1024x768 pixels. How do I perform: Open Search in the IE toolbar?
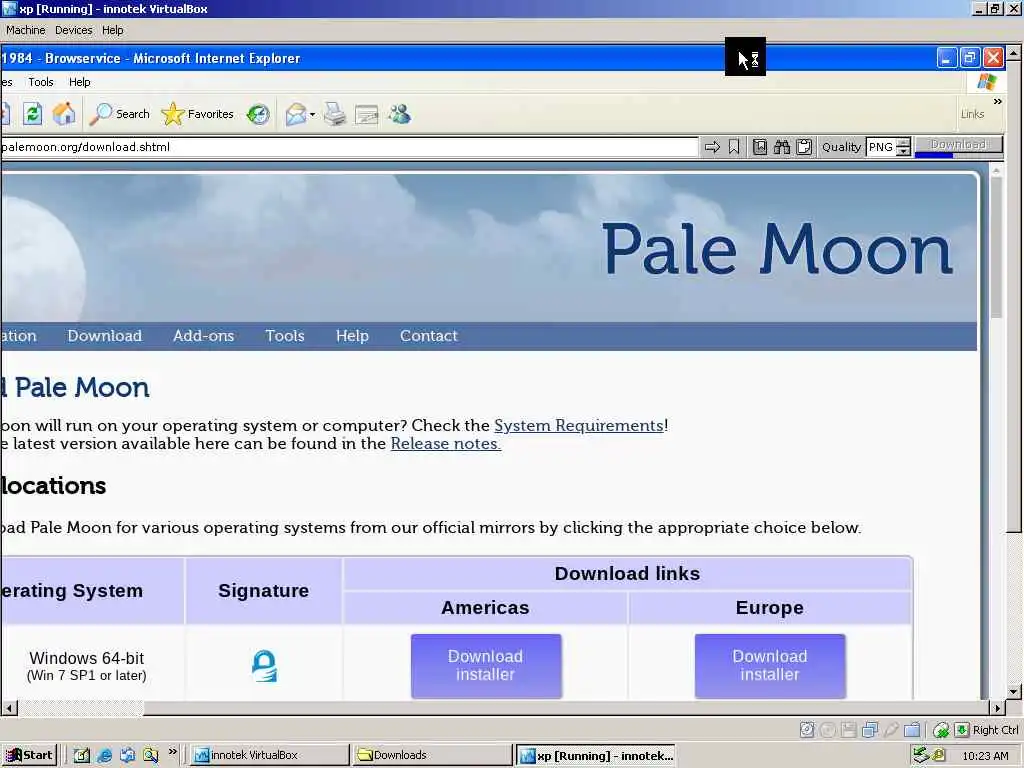click(120, 114)
